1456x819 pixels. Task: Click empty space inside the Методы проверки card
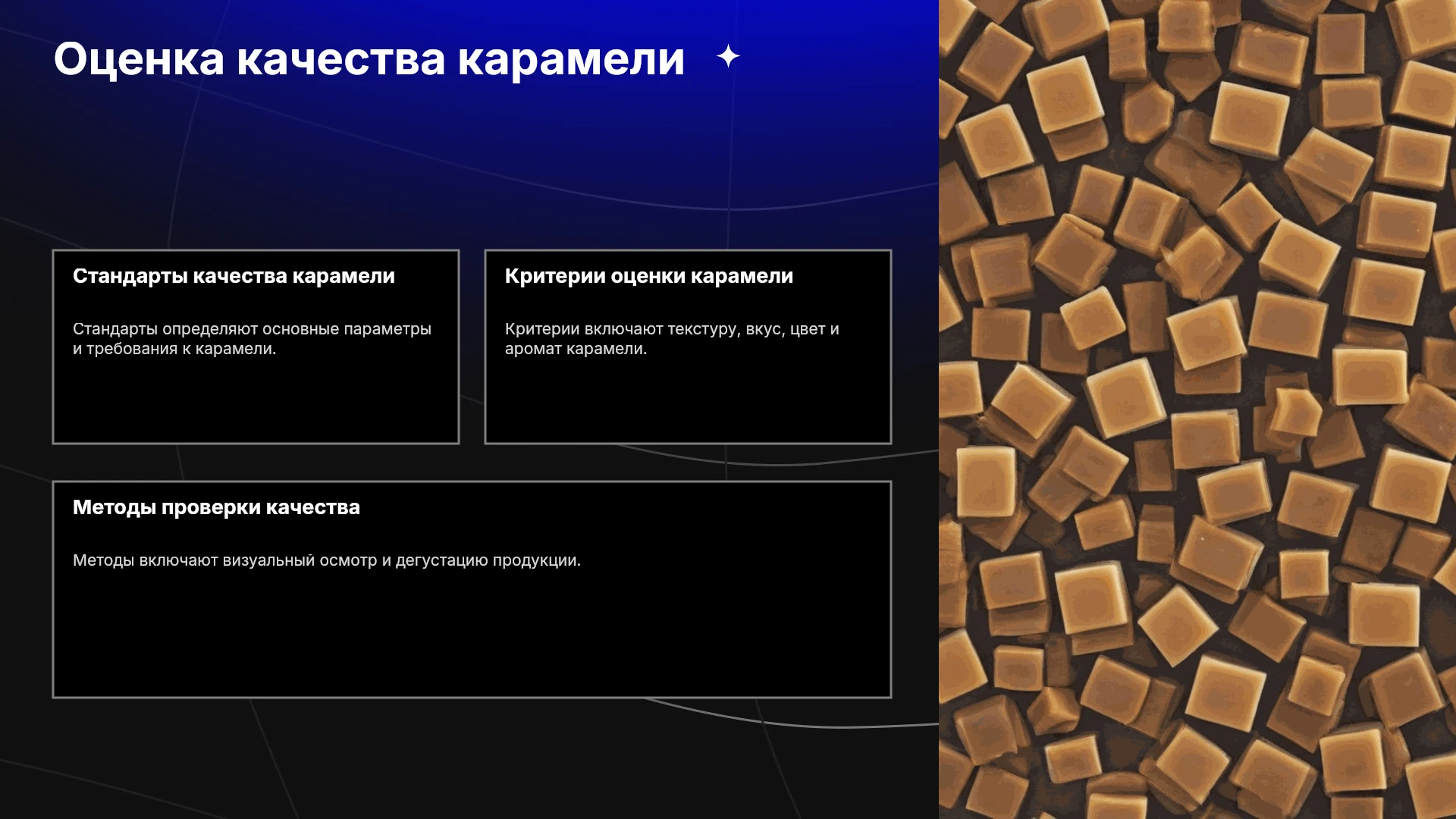(x=472, y=637)
